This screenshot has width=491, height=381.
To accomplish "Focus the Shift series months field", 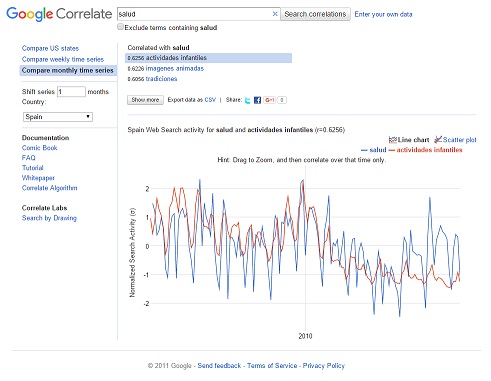I will point(71,92).
